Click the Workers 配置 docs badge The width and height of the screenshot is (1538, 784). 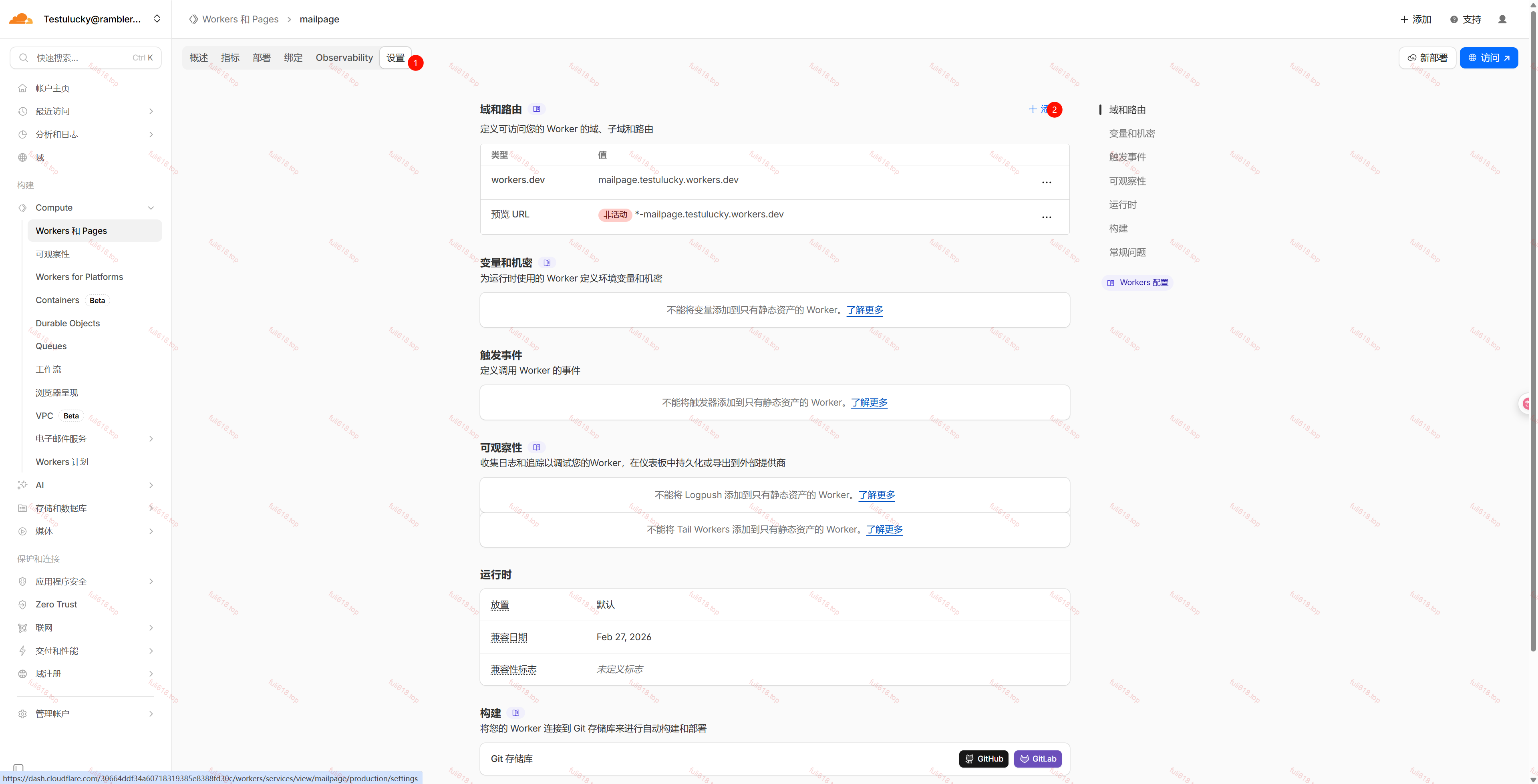[1137, 282]
